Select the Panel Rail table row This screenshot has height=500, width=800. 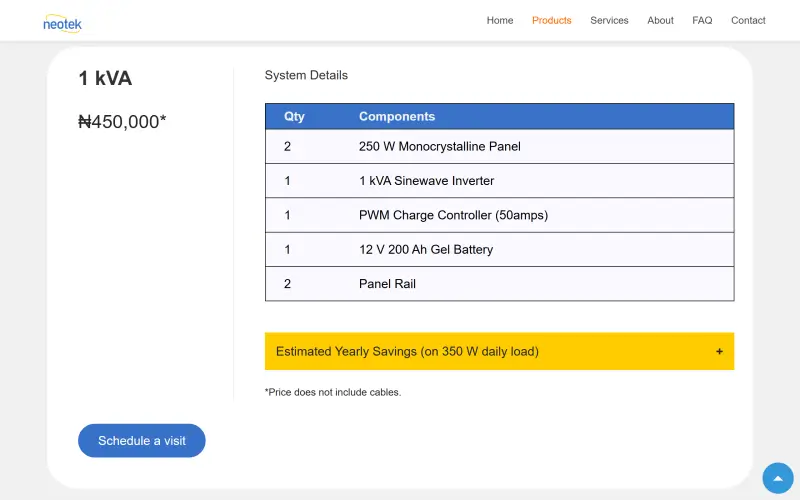click(x=499, y=284)
